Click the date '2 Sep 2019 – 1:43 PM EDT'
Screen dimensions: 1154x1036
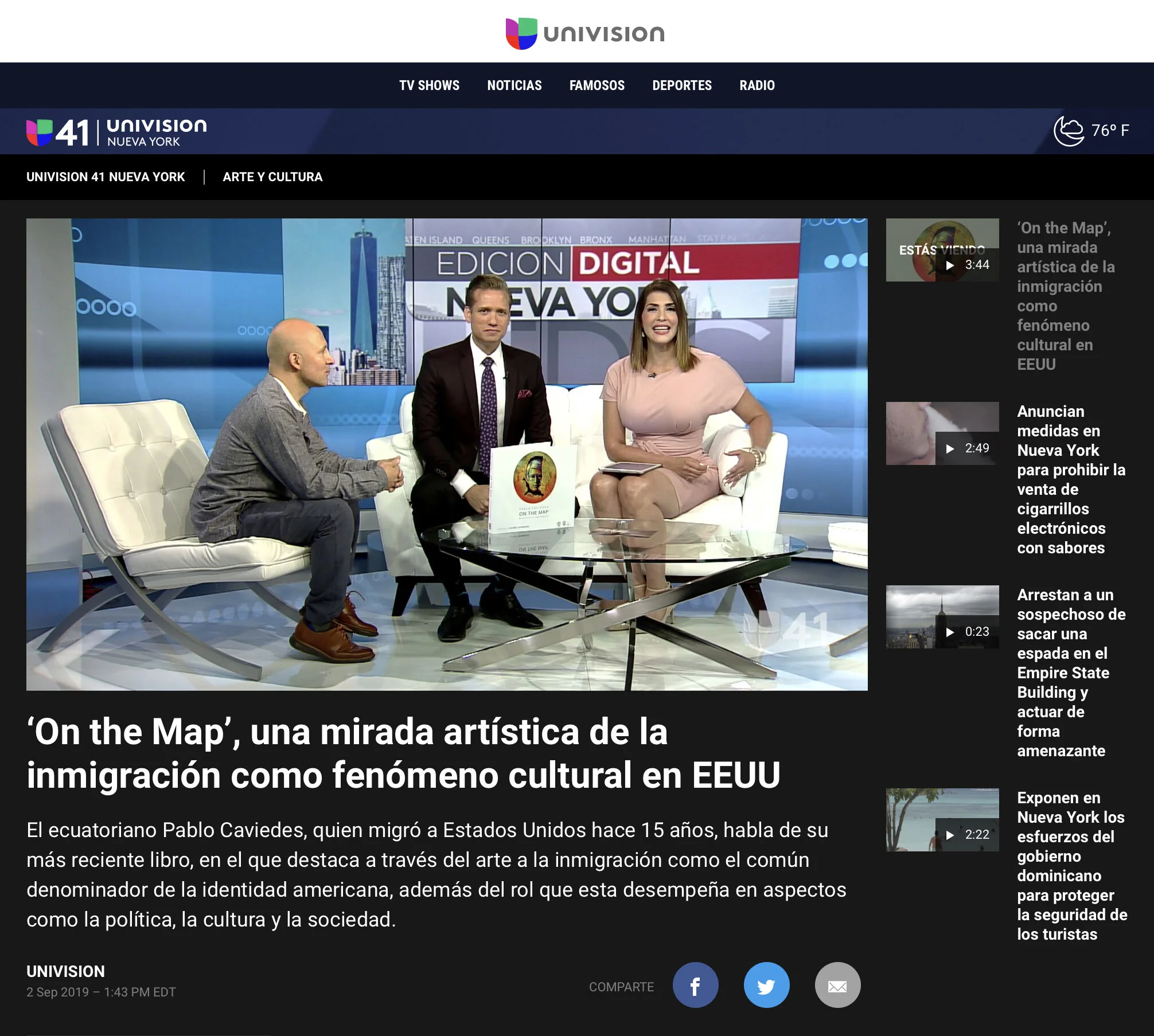[x=101, y=992]
